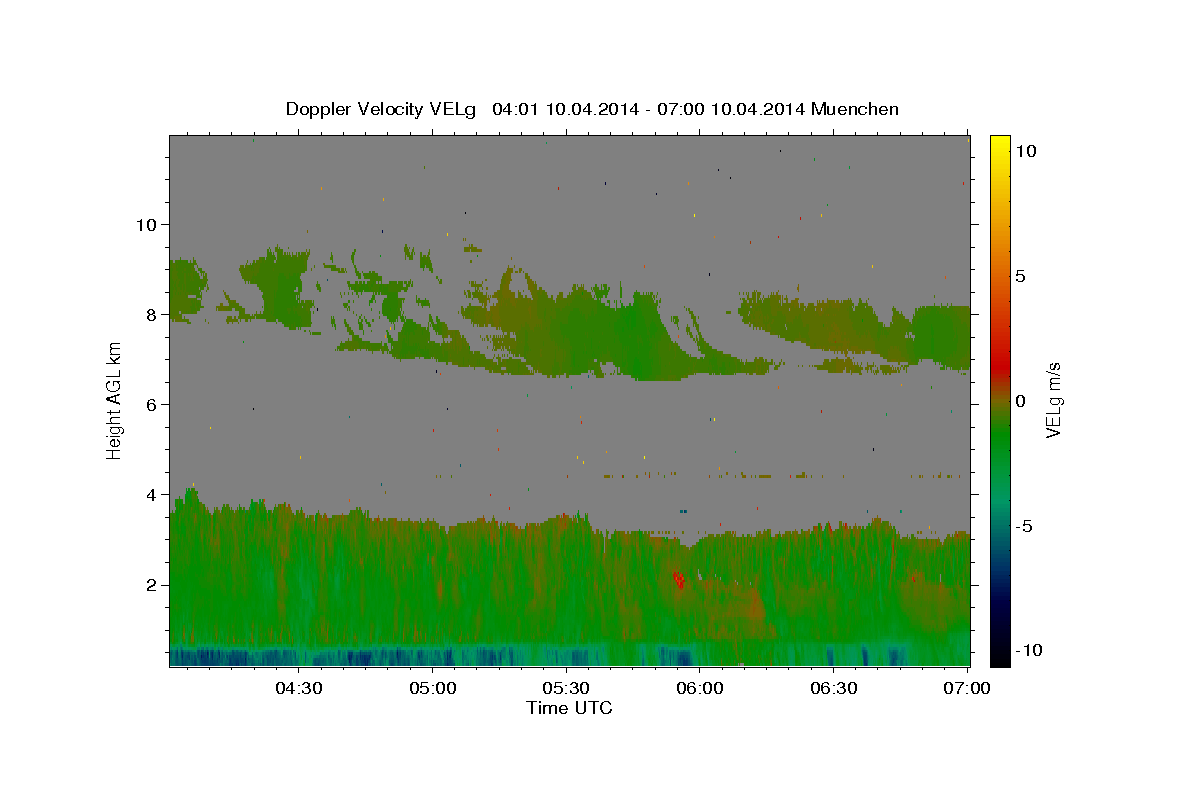
Task: Click the height axis label 6
Action: click(150, 404)
